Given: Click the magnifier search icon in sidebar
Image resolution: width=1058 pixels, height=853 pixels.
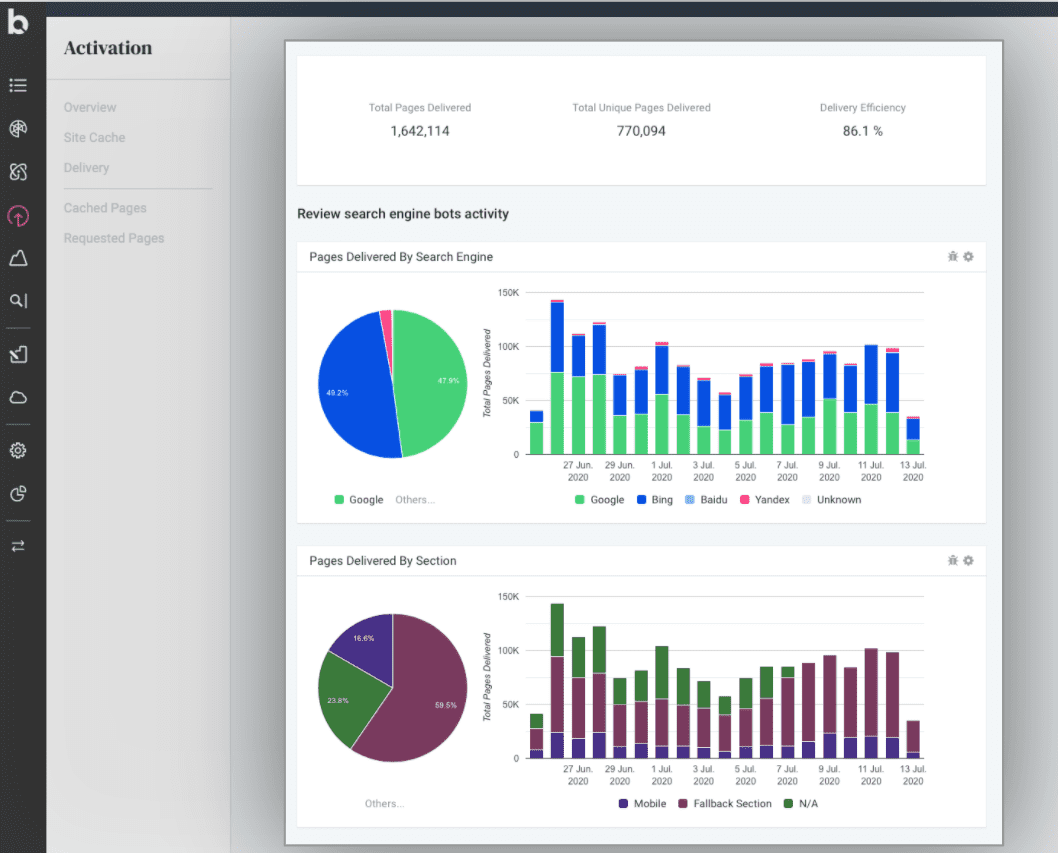Looking at the screenshot, I should 18,301.
